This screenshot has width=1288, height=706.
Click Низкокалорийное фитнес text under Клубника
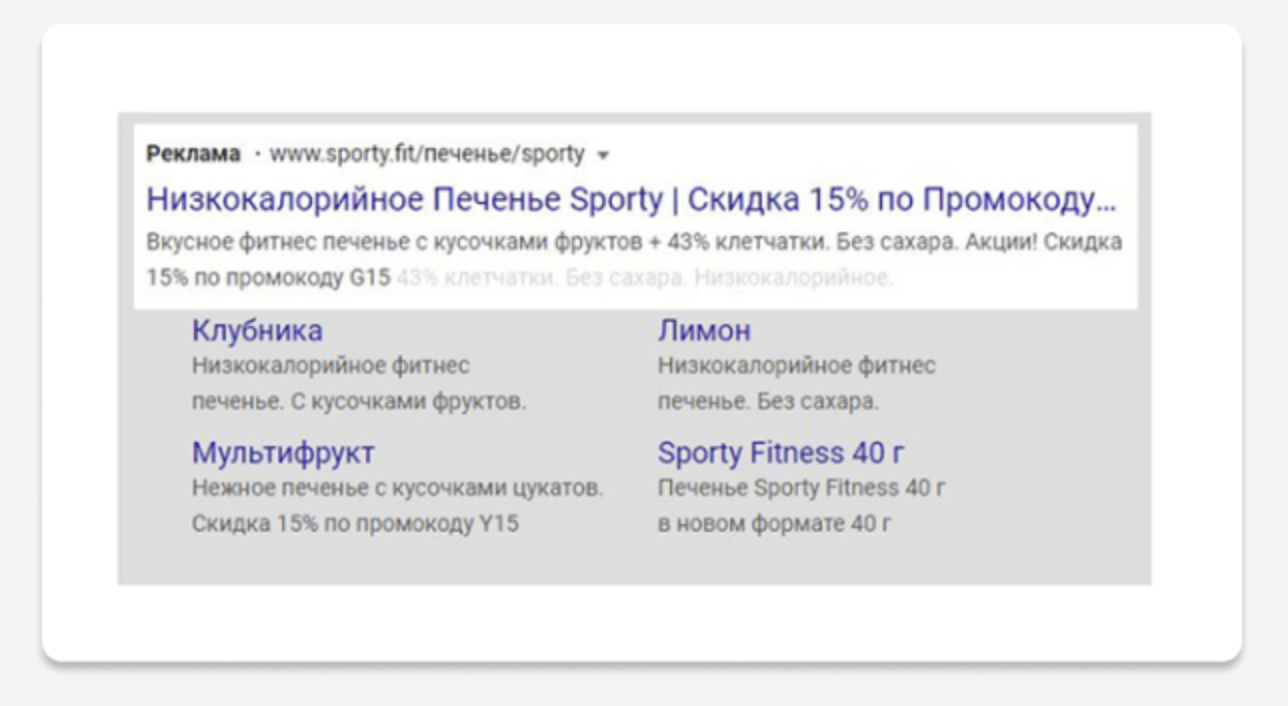(330, 366)
